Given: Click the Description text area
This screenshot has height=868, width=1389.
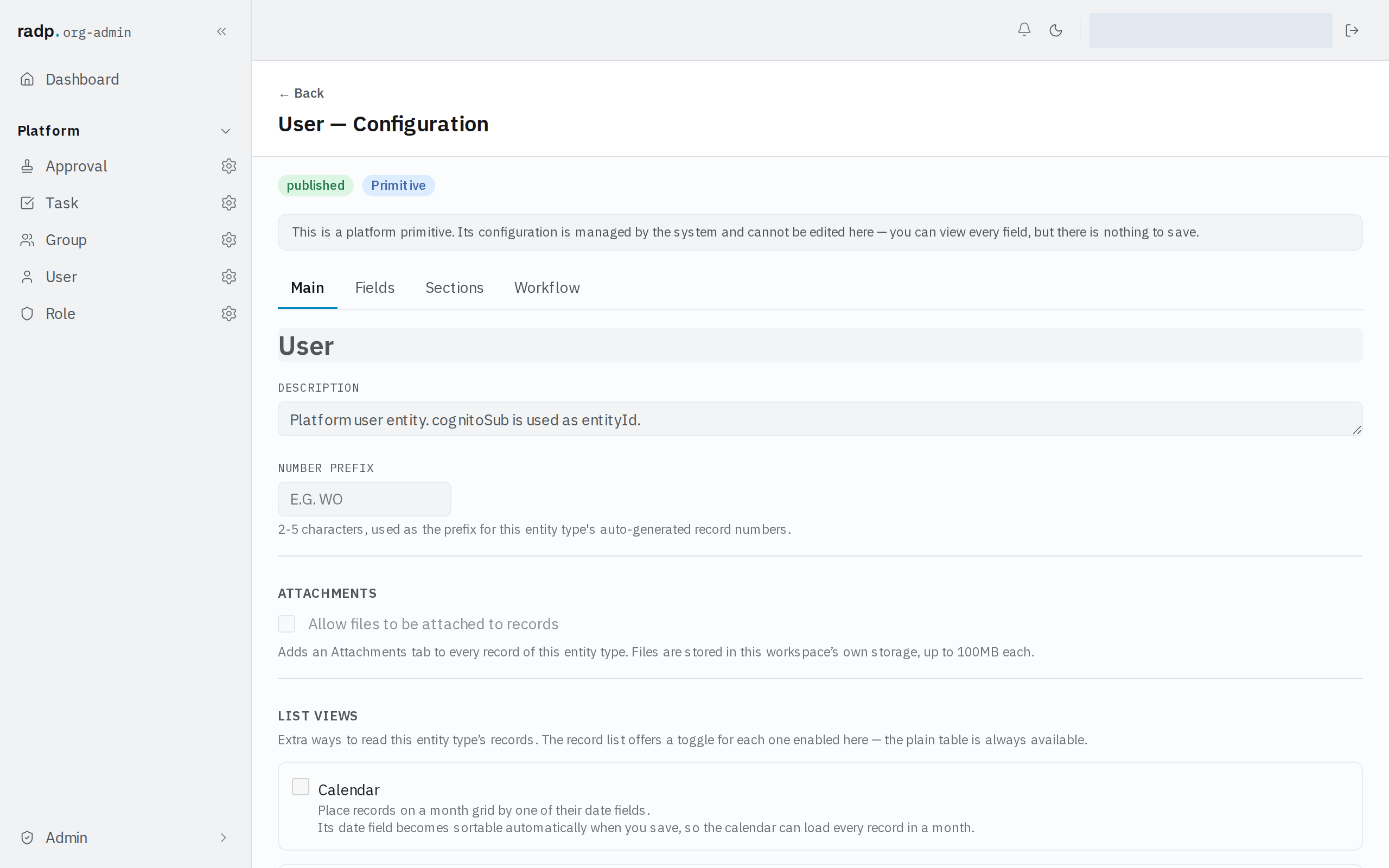Looking at the screenshot, I should pos(820,419).
